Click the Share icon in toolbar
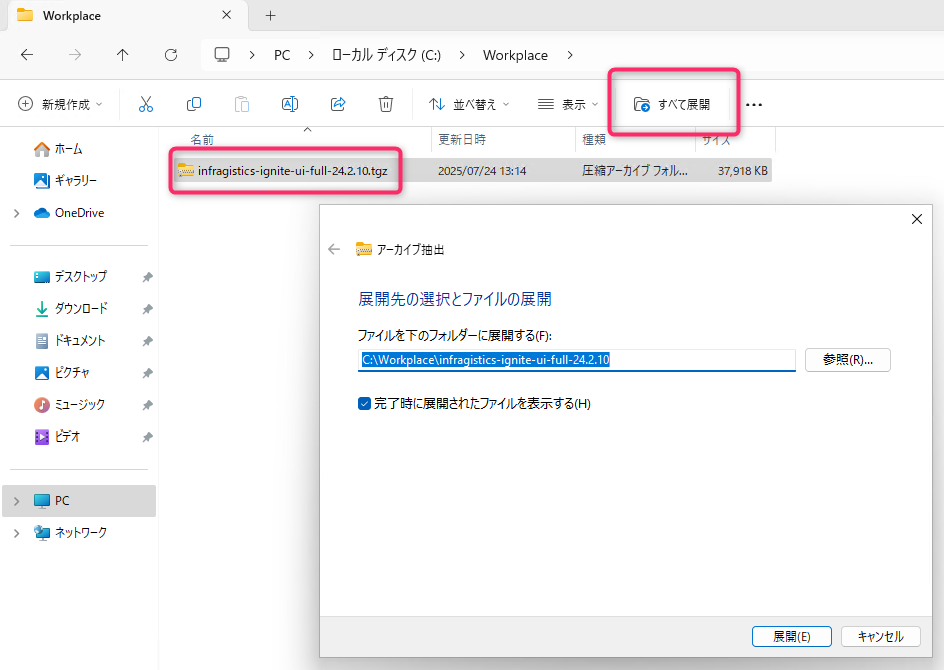The image size is (944, 670). click(x=338, y=104)
